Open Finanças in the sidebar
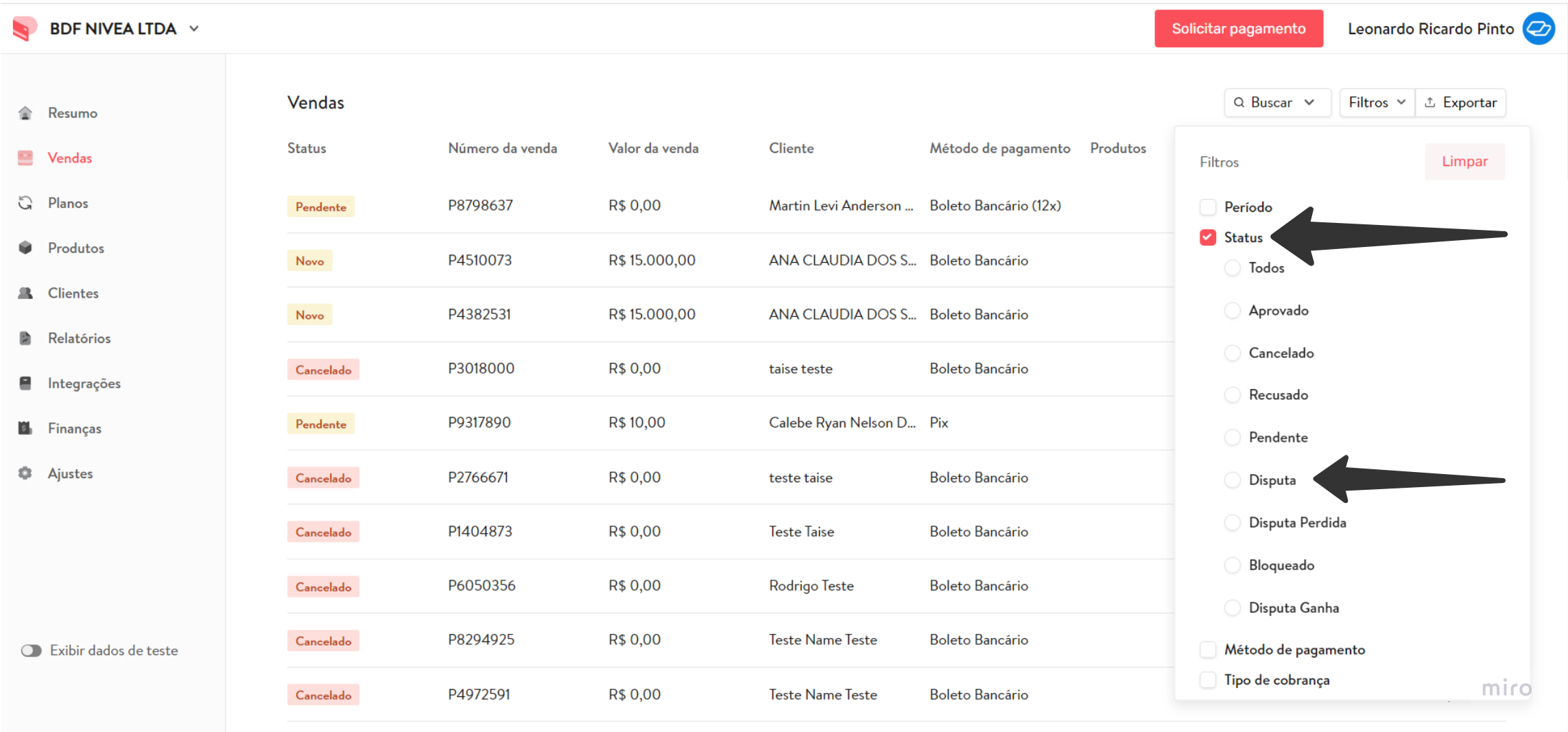 (75, 429)
